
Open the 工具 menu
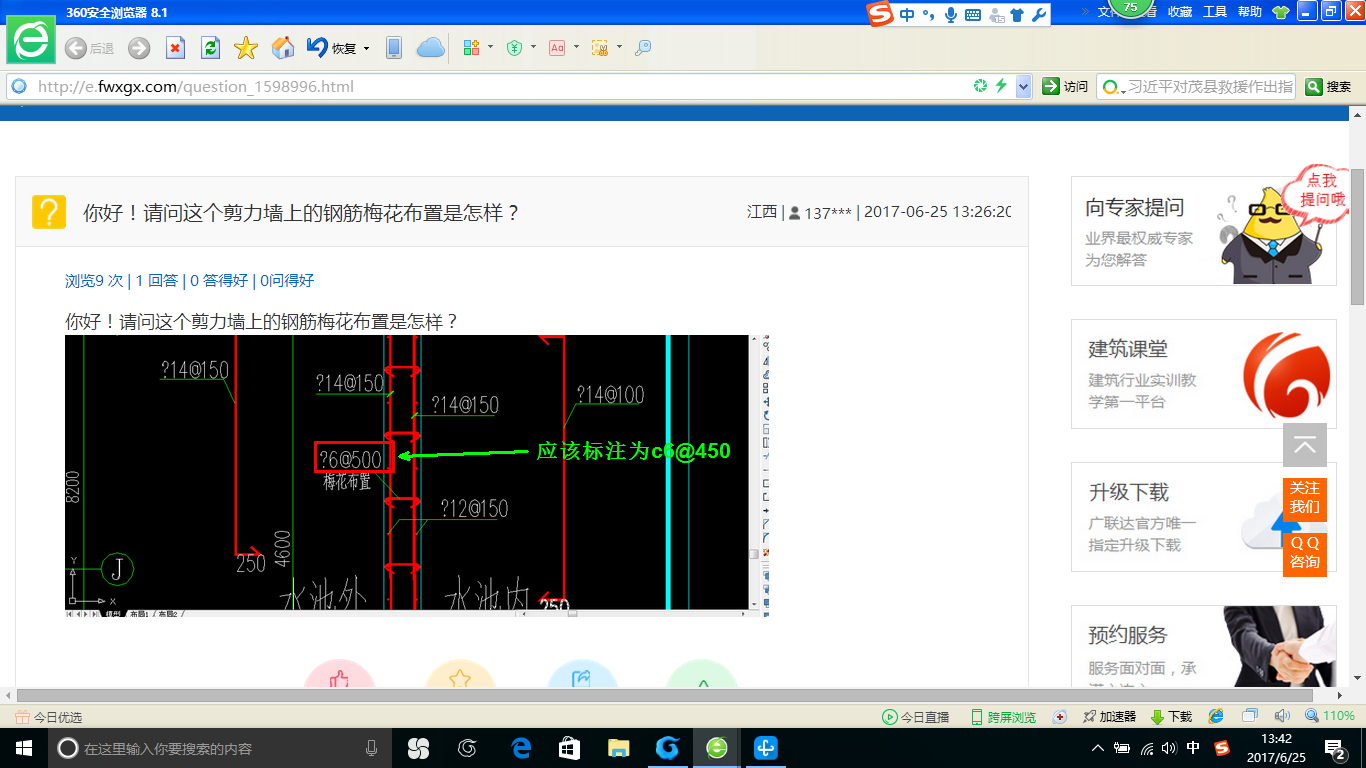[1215, 12]
